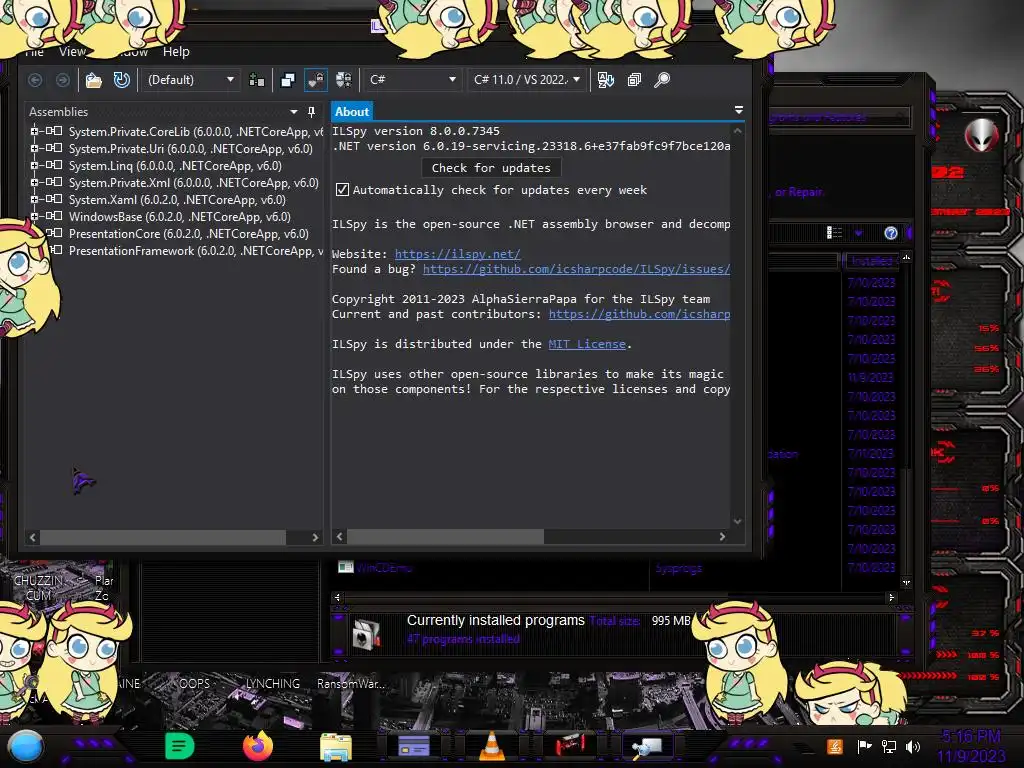This screenshot has height=768, width=1024.
Task: Open an assembly file with the folder icon
Action: (94, 80)
